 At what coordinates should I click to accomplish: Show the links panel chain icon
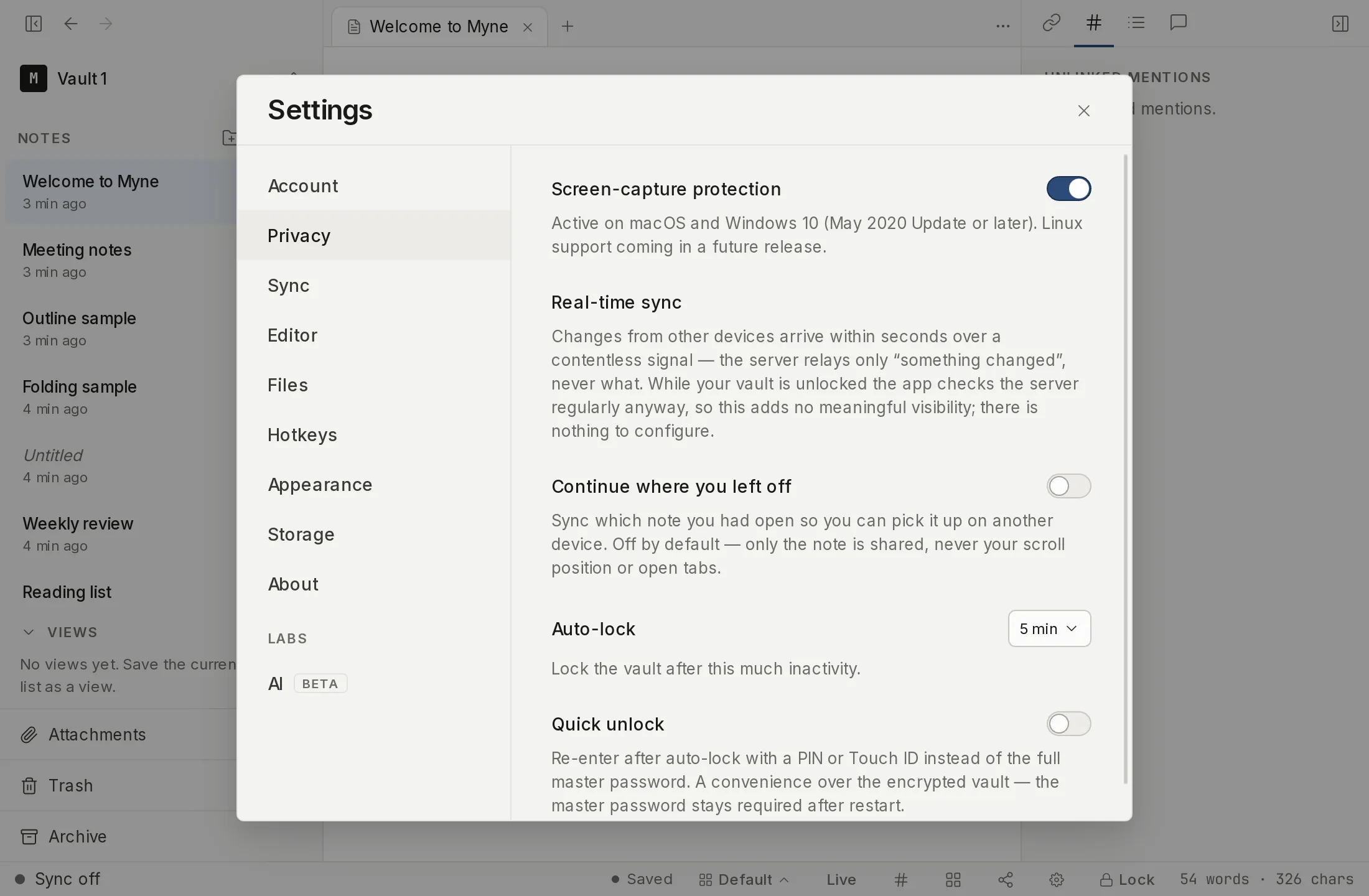pos(1051,23)
